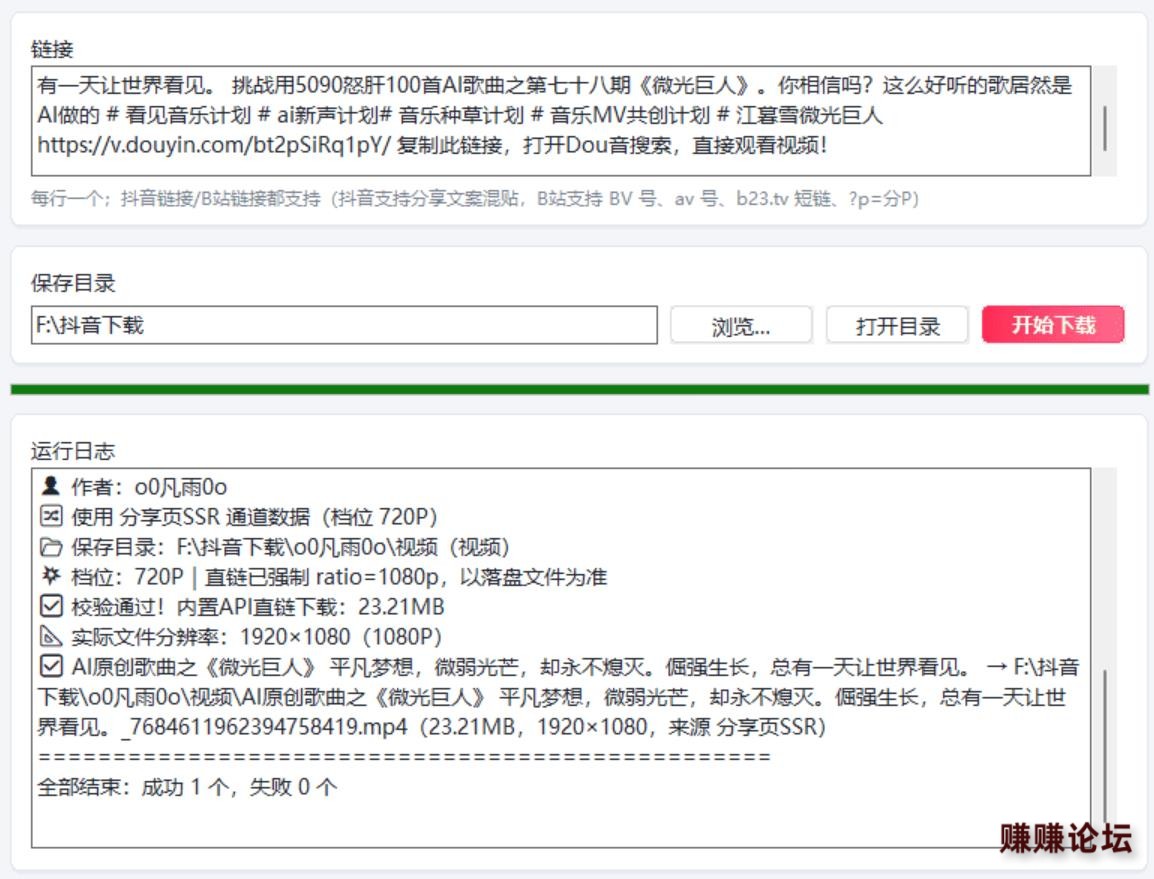Click the file name _7684611962394758419.mp4
1154x879 pixels.
pos(265,727)
